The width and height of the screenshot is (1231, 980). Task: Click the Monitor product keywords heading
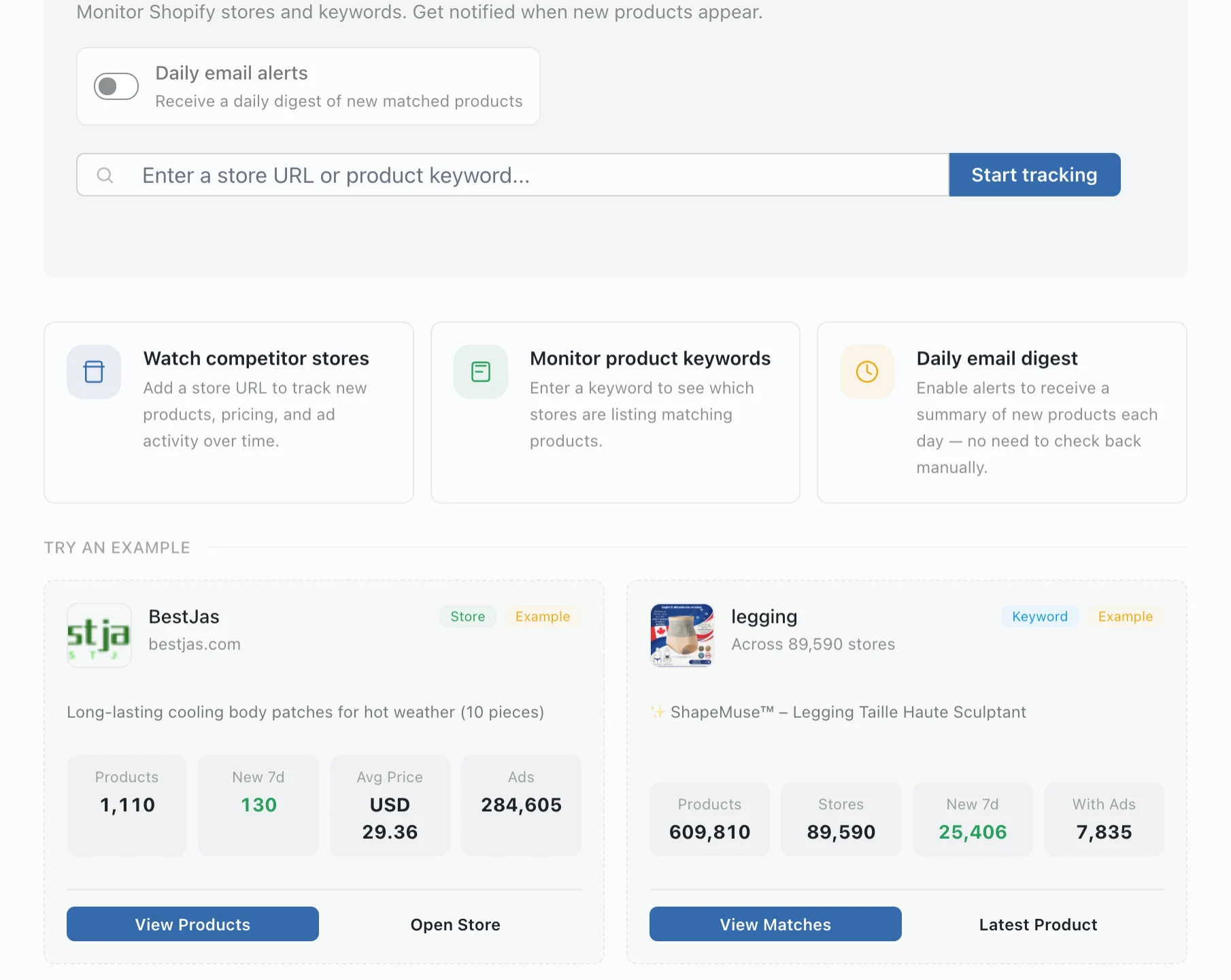[x=650, y=358]
